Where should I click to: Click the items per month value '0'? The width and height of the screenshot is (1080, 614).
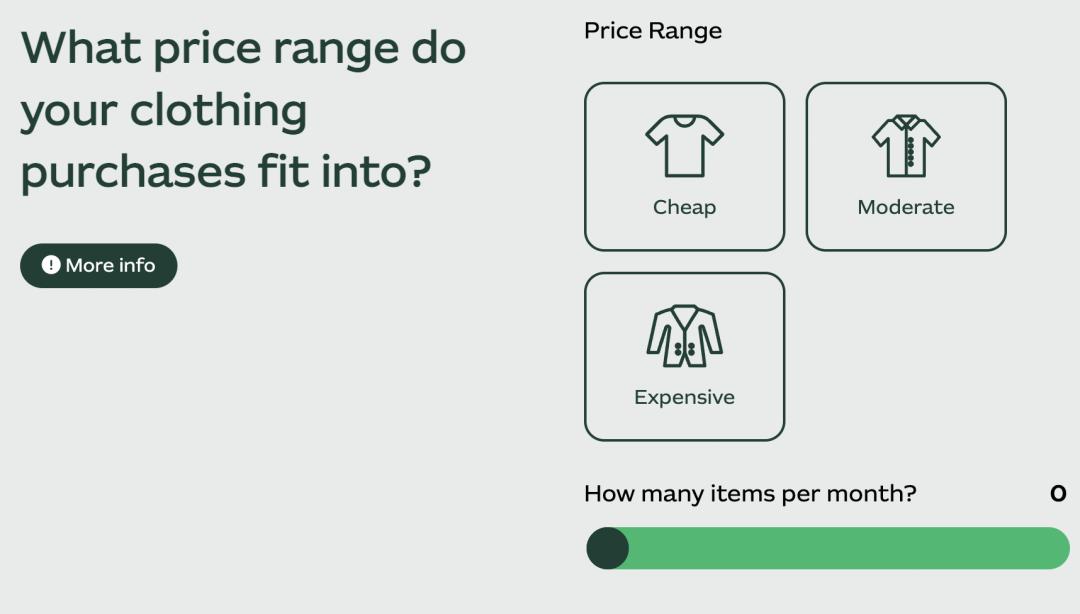click(1058, 493)
